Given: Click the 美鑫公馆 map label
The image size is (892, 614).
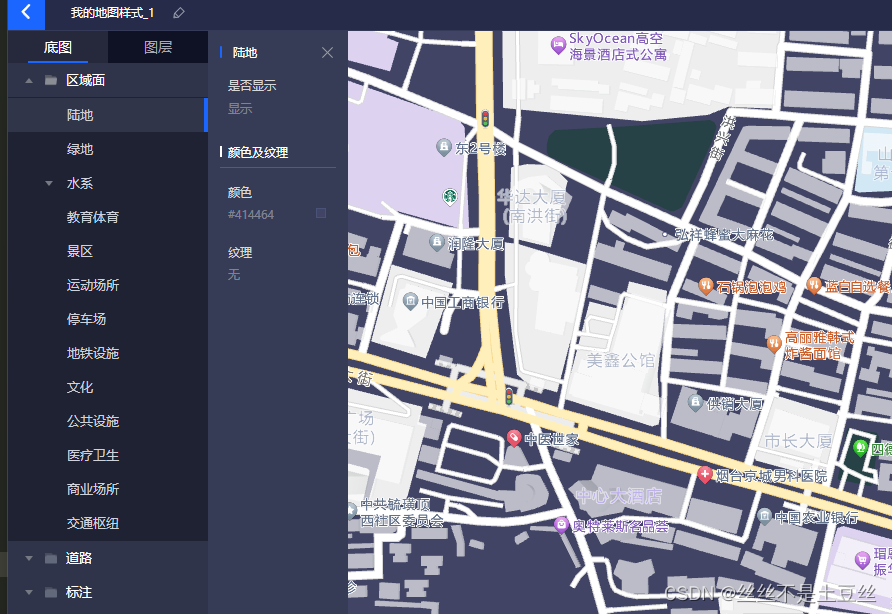Looking at the screenshot, I should point(620,360).
